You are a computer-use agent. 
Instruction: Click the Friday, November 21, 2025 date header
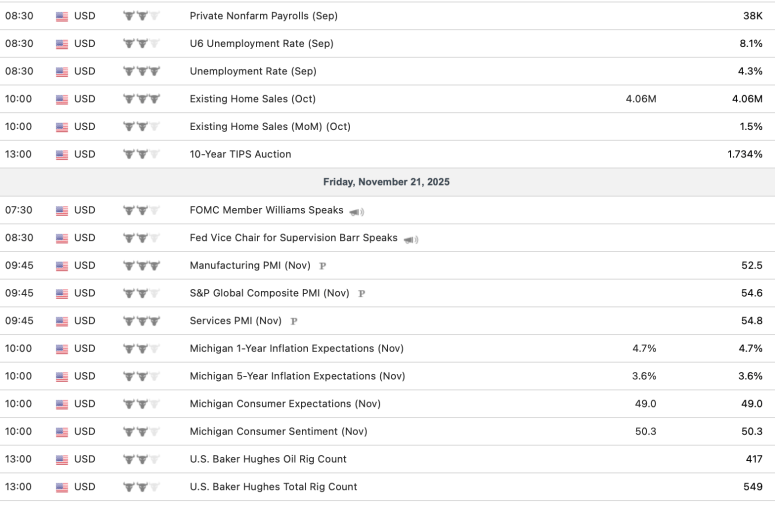pos(386,182)
